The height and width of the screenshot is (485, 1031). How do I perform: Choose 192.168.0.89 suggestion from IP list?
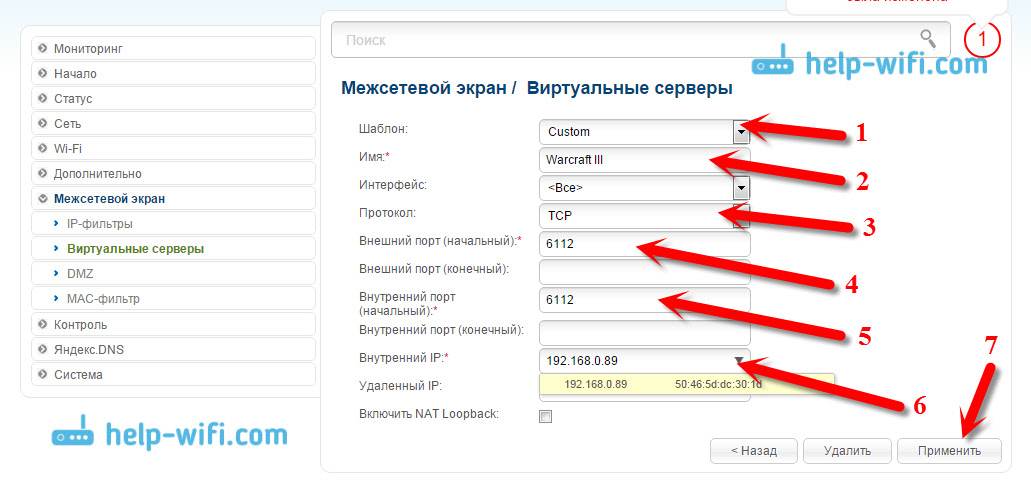coord(596,384)
